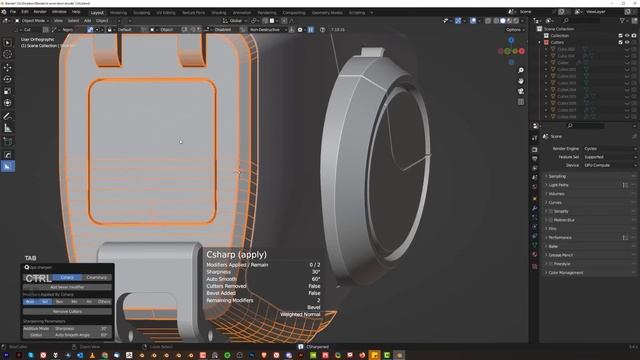Open the Object Mode dropdown

(32, 21)
